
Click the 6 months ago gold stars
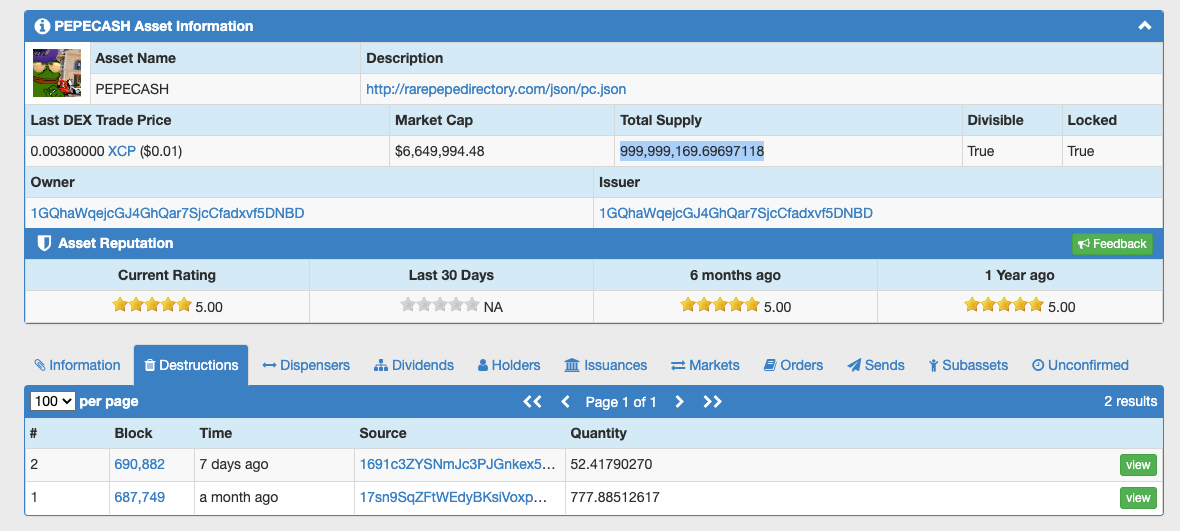(720, 305)
